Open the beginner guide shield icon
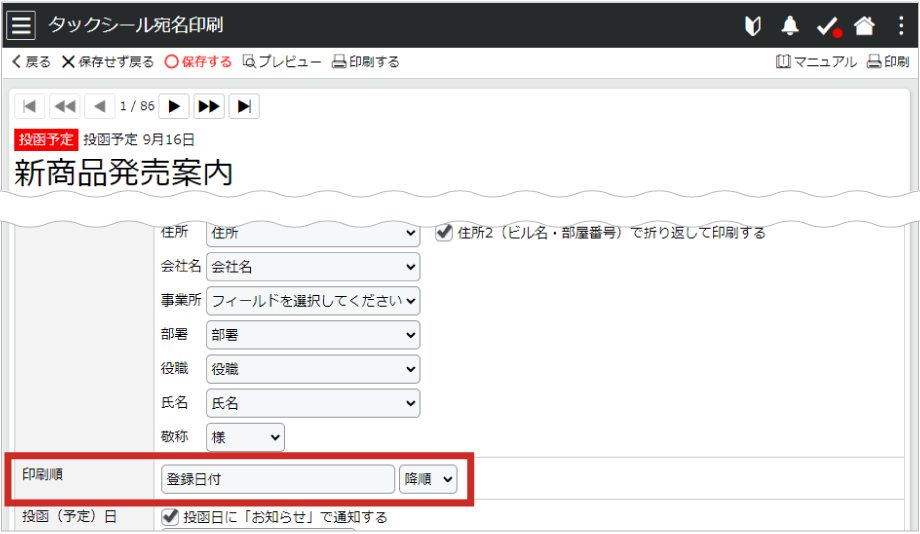 753,26
